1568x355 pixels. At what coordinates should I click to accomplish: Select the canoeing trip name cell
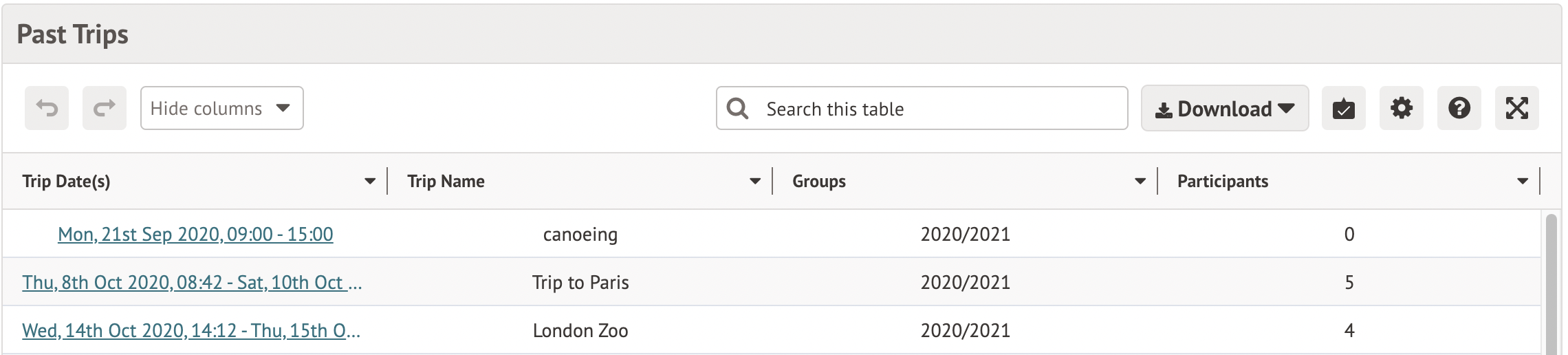click(x=580, y=235)
